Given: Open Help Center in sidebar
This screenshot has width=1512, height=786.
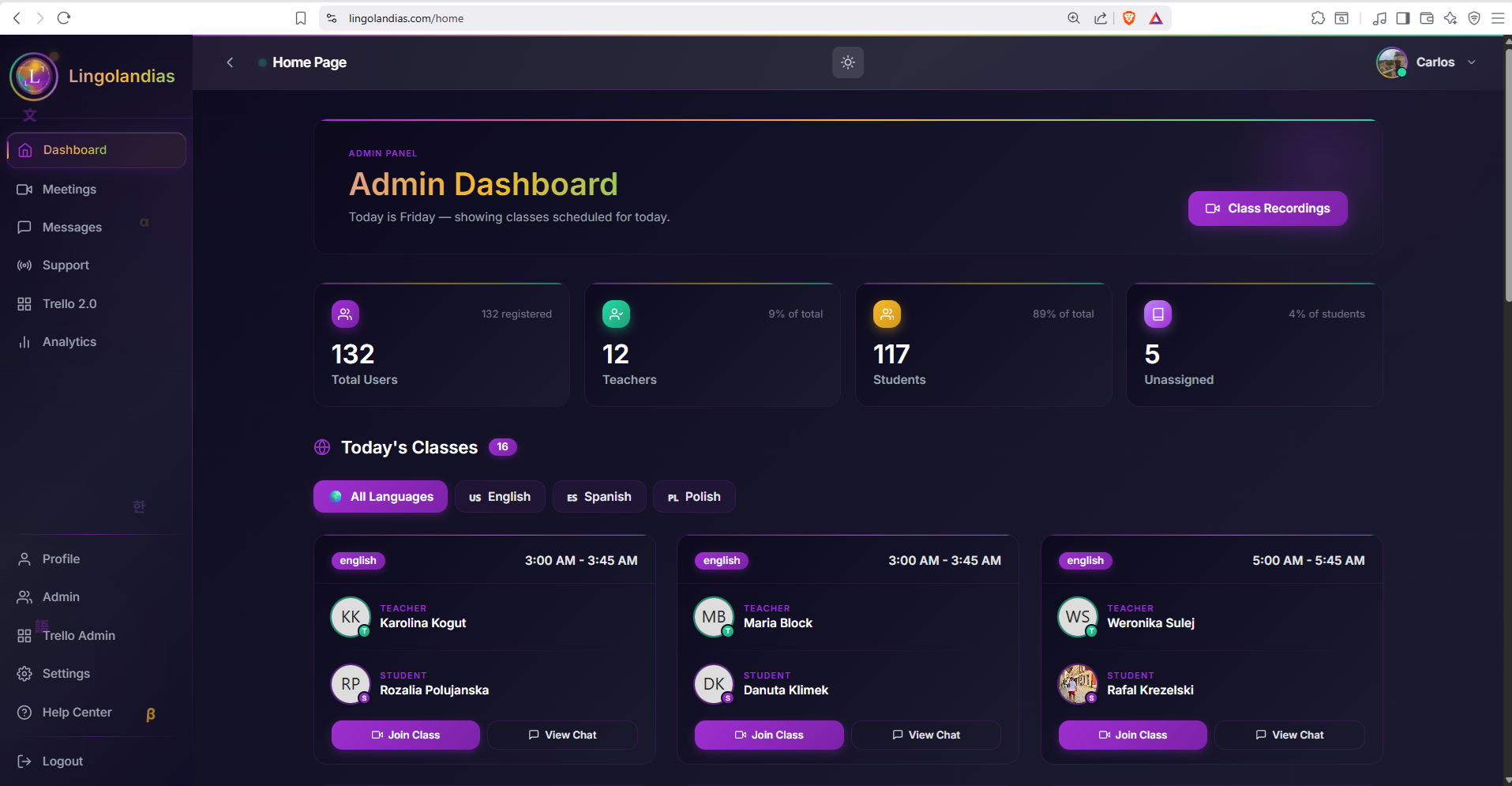Looking at the screenshot, I should tap(77, 713).
